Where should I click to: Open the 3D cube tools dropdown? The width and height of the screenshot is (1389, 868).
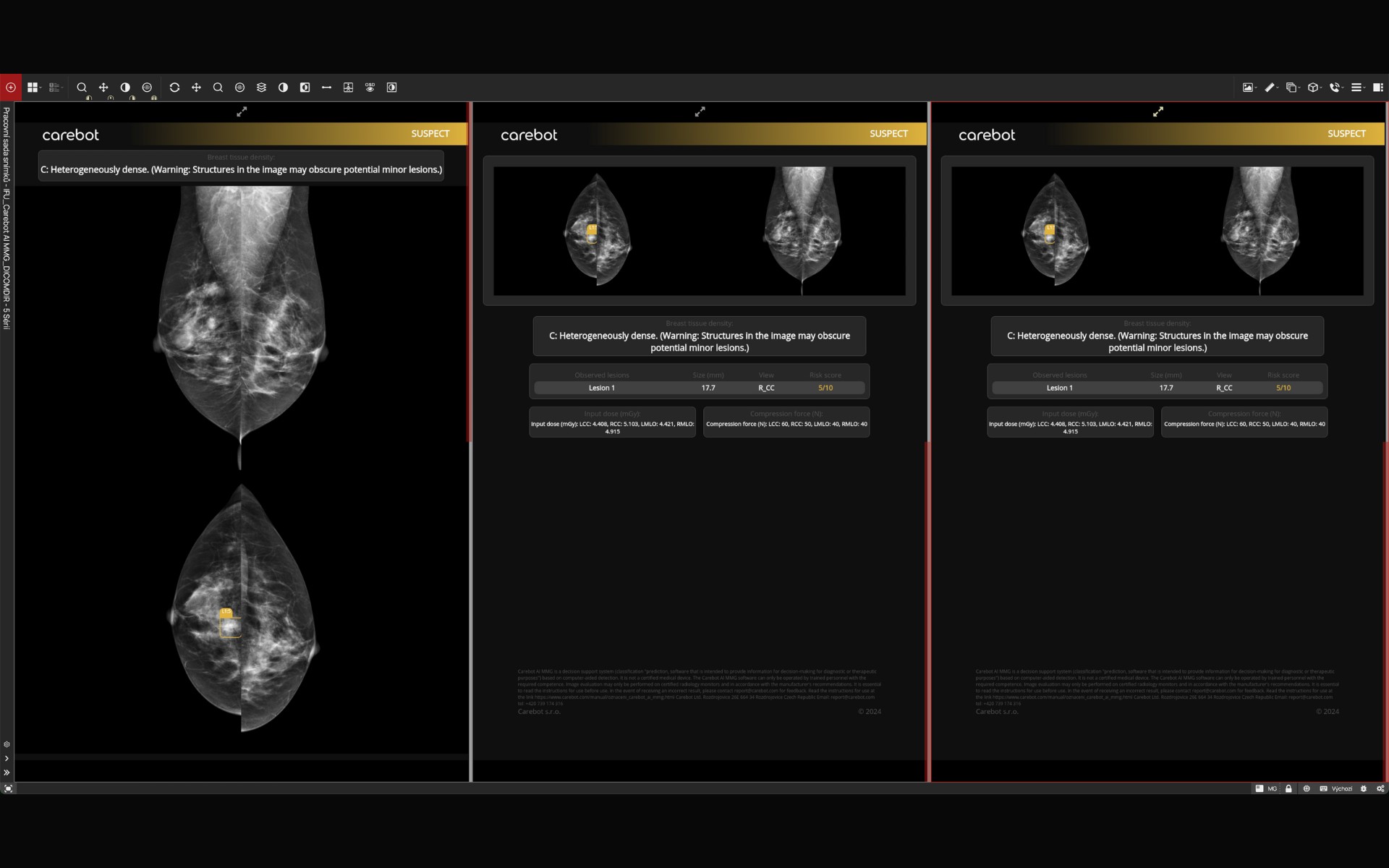pos(1314,88)
